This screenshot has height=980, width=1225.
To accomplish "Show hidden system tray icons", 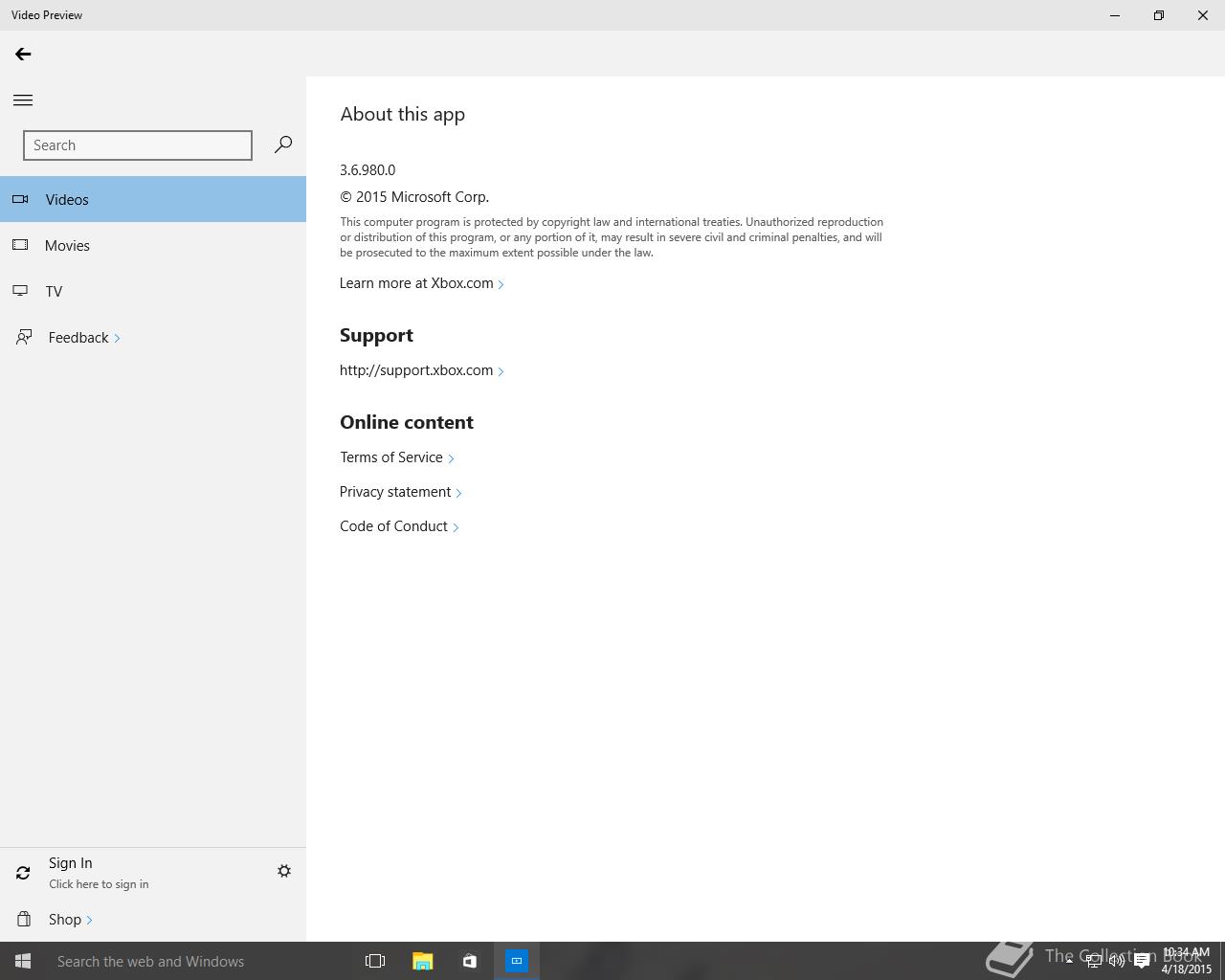I will [1069, 961].
